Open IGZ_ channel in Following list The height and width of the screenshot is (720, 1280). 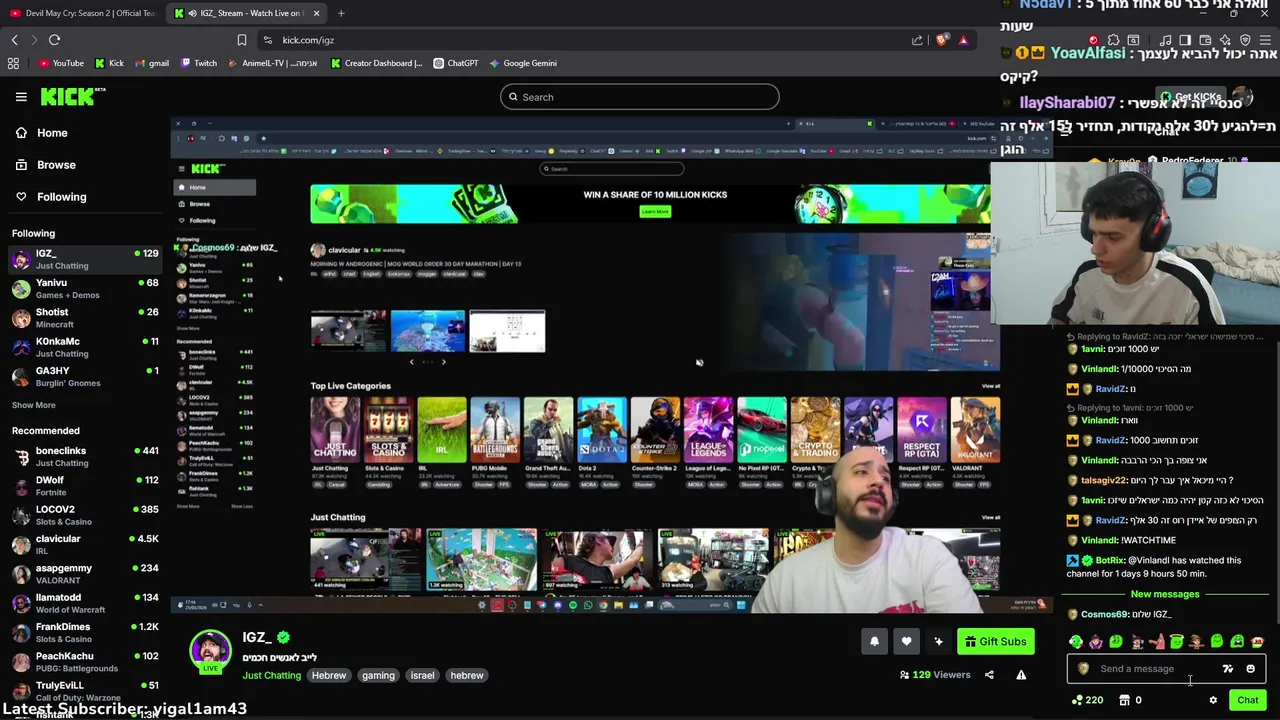coord(85,259)
